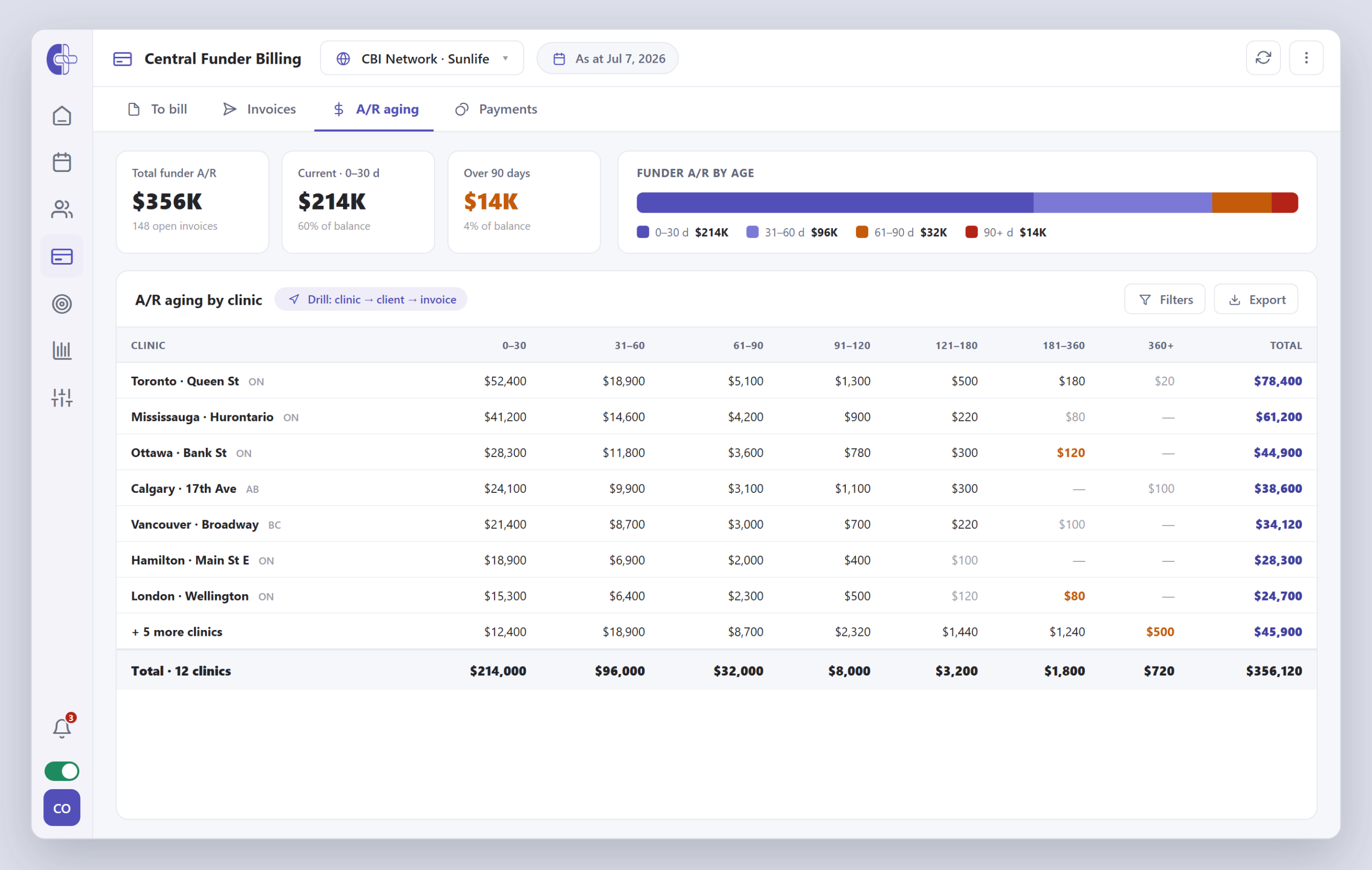Open the London · Wellington clinic row

(716, 596)
